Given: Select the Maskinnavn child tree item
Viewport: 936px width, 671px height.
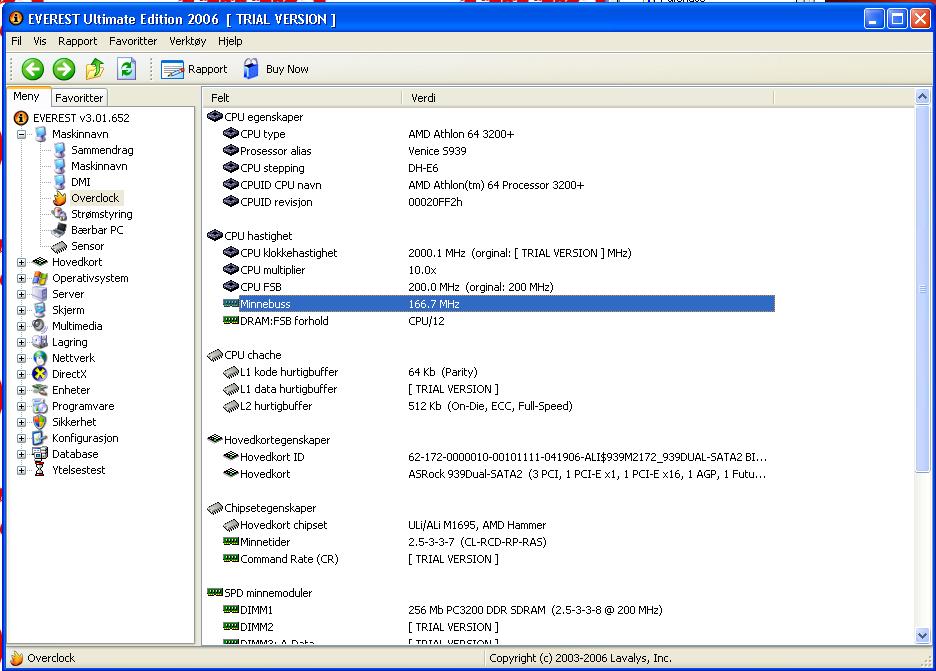Looking at the screenshot, I should [99, 166].
